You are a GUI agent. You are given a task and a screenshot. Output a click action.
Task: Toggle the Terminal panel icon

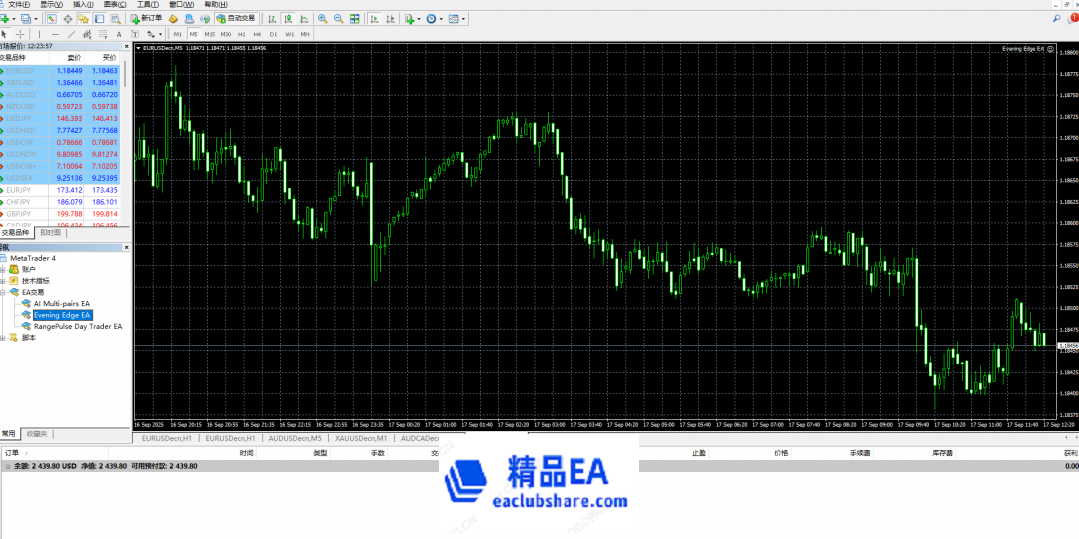coord(99,19)
